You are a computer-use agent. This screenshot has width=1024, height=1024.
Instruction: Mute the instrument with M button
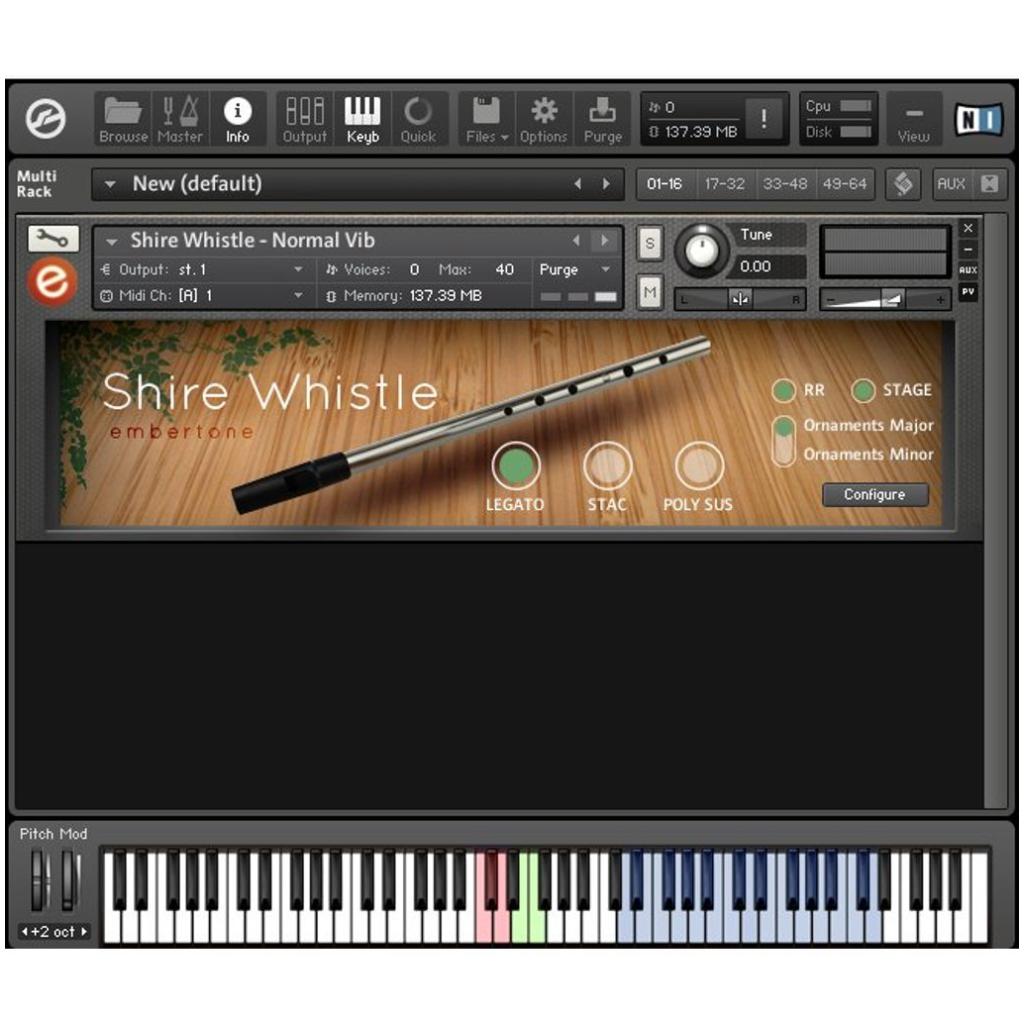(x=650, y=292)
